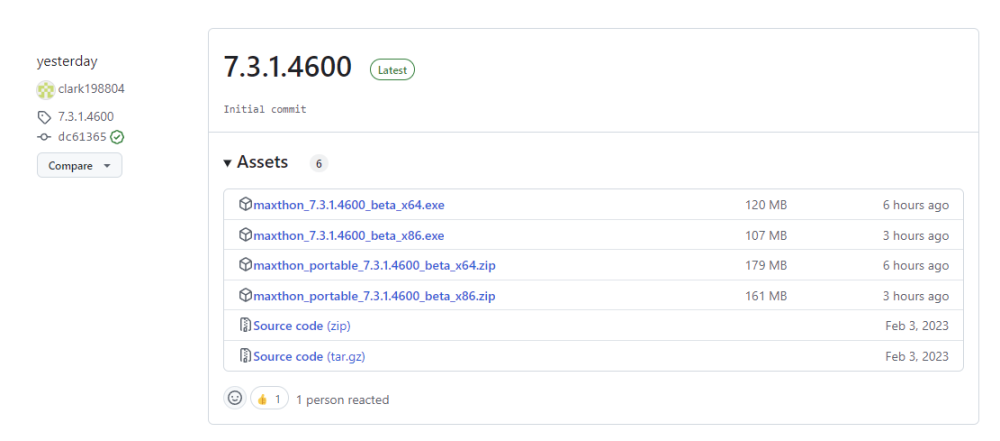Open the 7.3.1.4600 release title

point(288,67)
